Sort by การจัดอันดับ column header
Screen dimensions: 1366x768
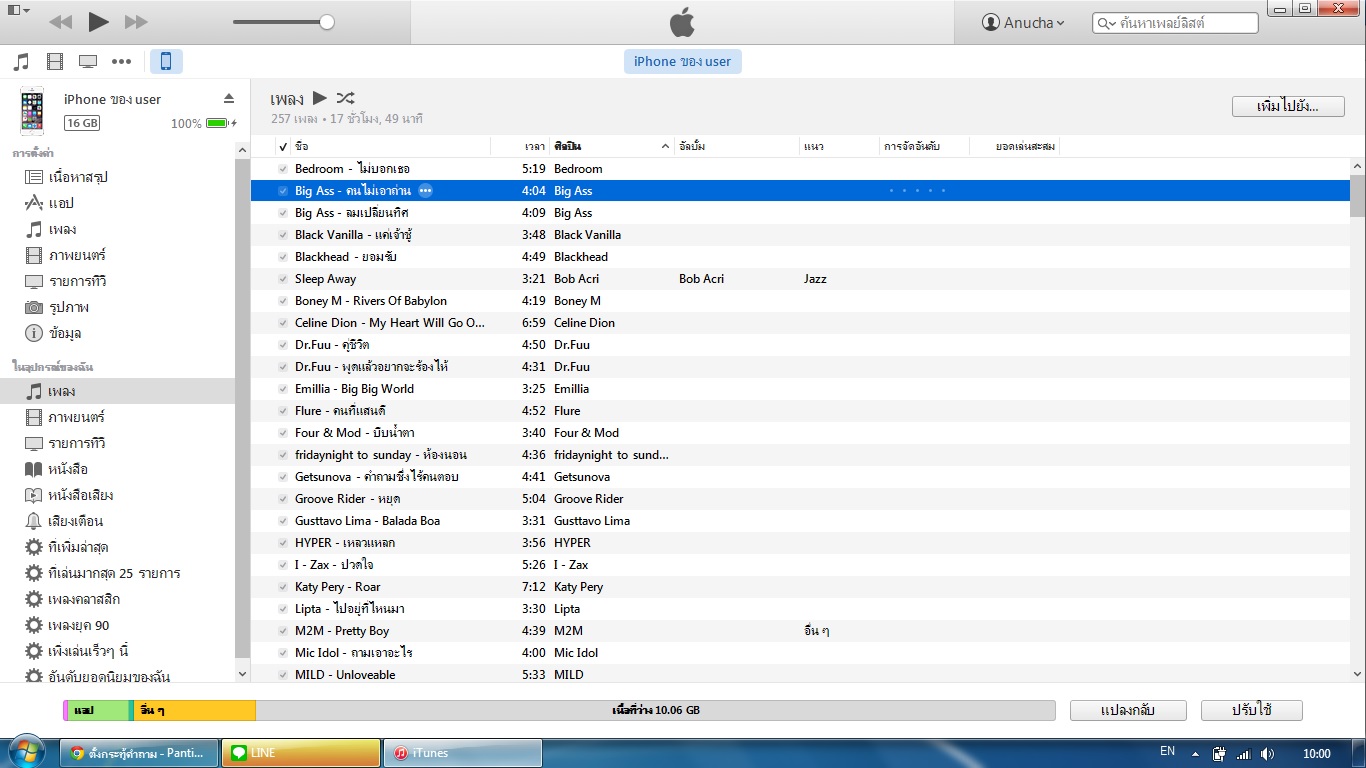(924, 147)
